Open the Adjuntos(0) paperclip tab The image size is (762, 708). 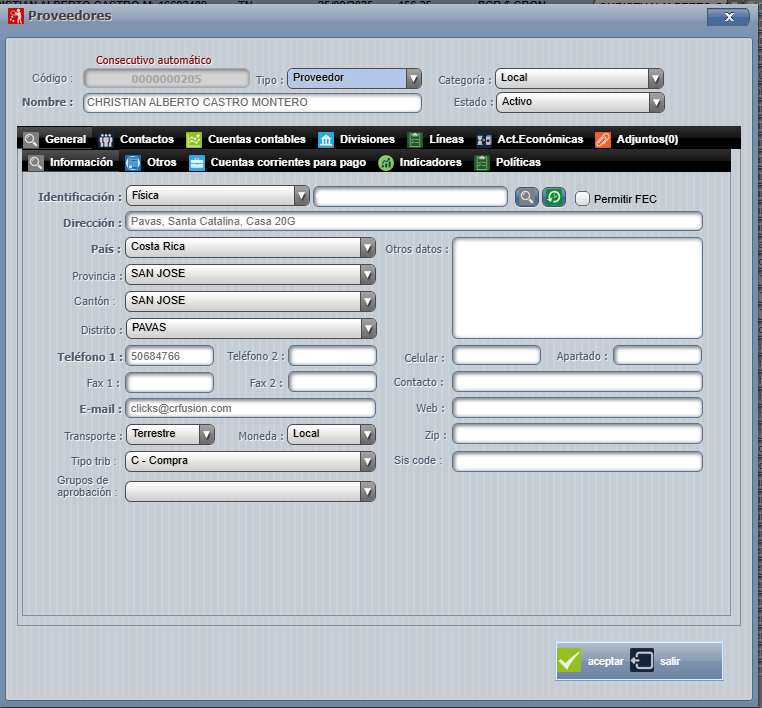[x=603, y=140]
